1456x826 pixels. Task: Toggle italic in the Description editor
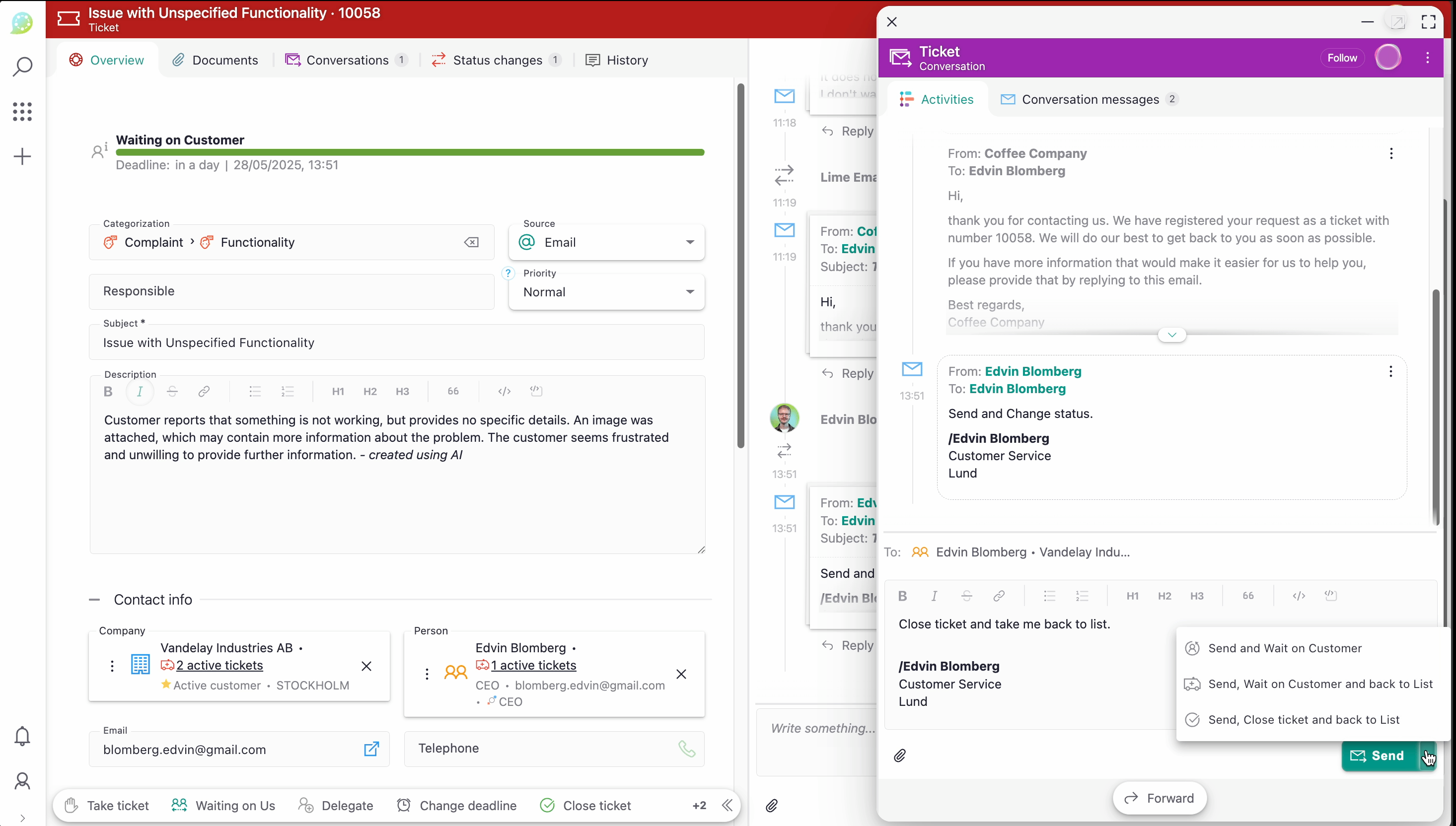tap(140, 392)
